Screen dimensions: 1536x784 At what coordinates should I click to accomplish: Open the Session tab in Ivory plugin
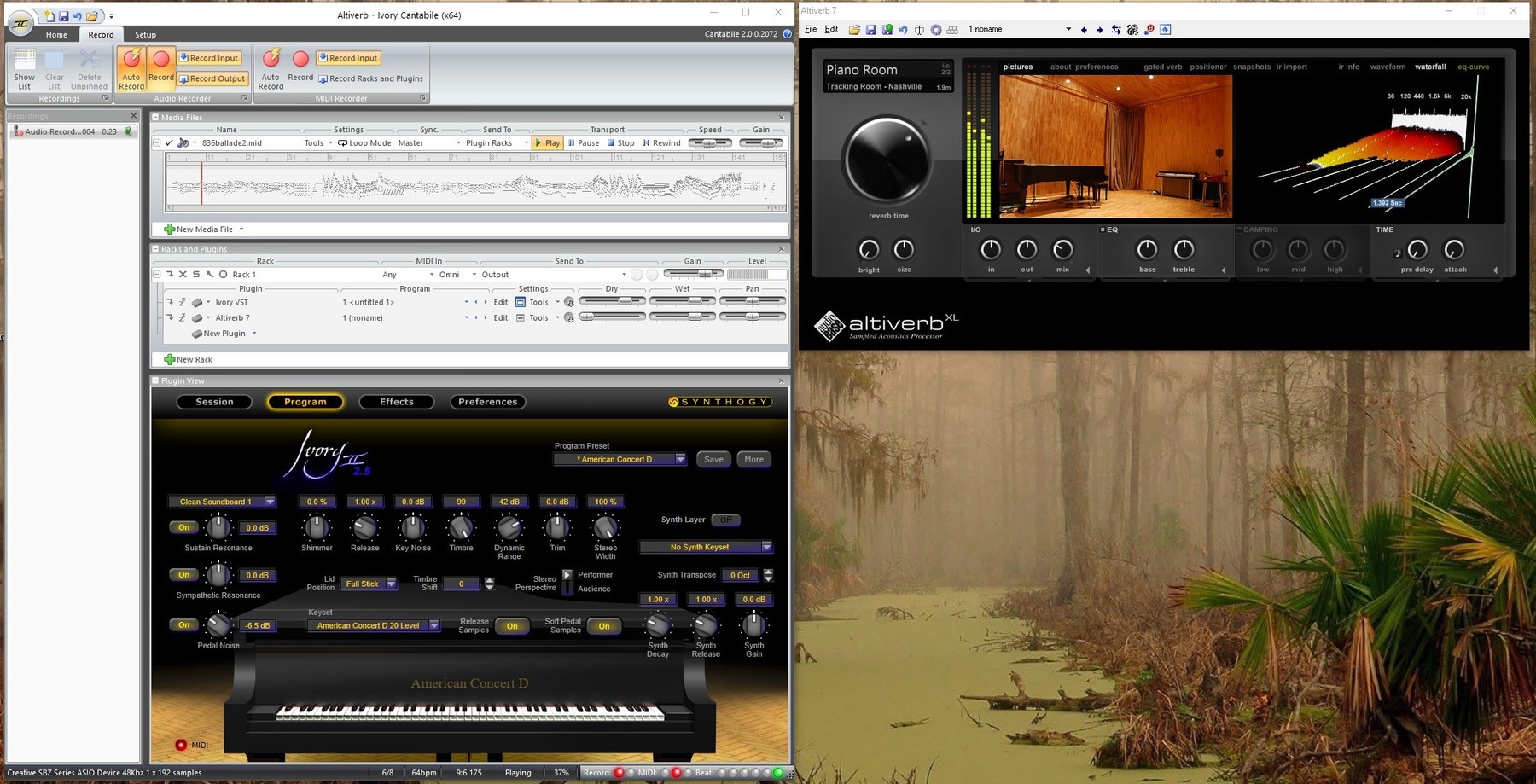click(214, 402)
